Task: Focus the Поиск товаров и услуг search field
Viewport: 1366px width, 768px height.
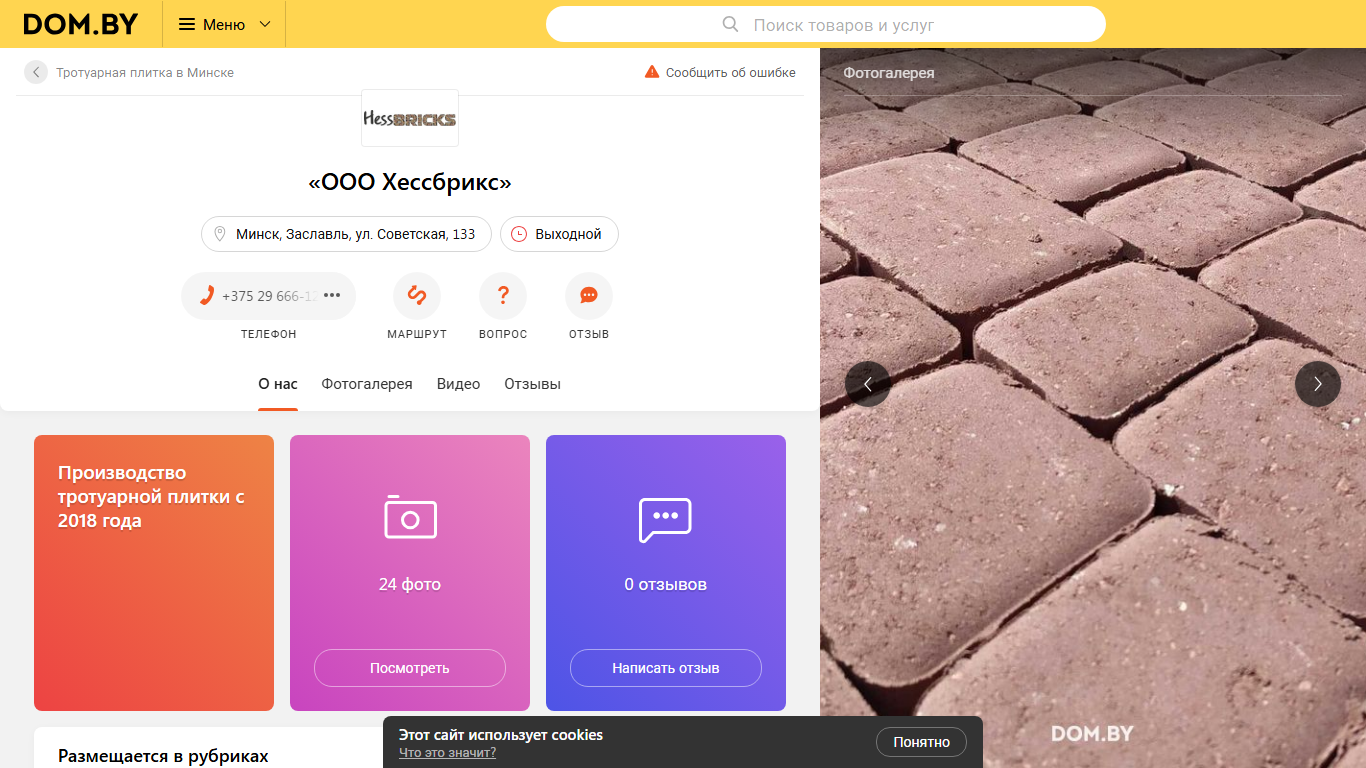Action: (825, 24)
